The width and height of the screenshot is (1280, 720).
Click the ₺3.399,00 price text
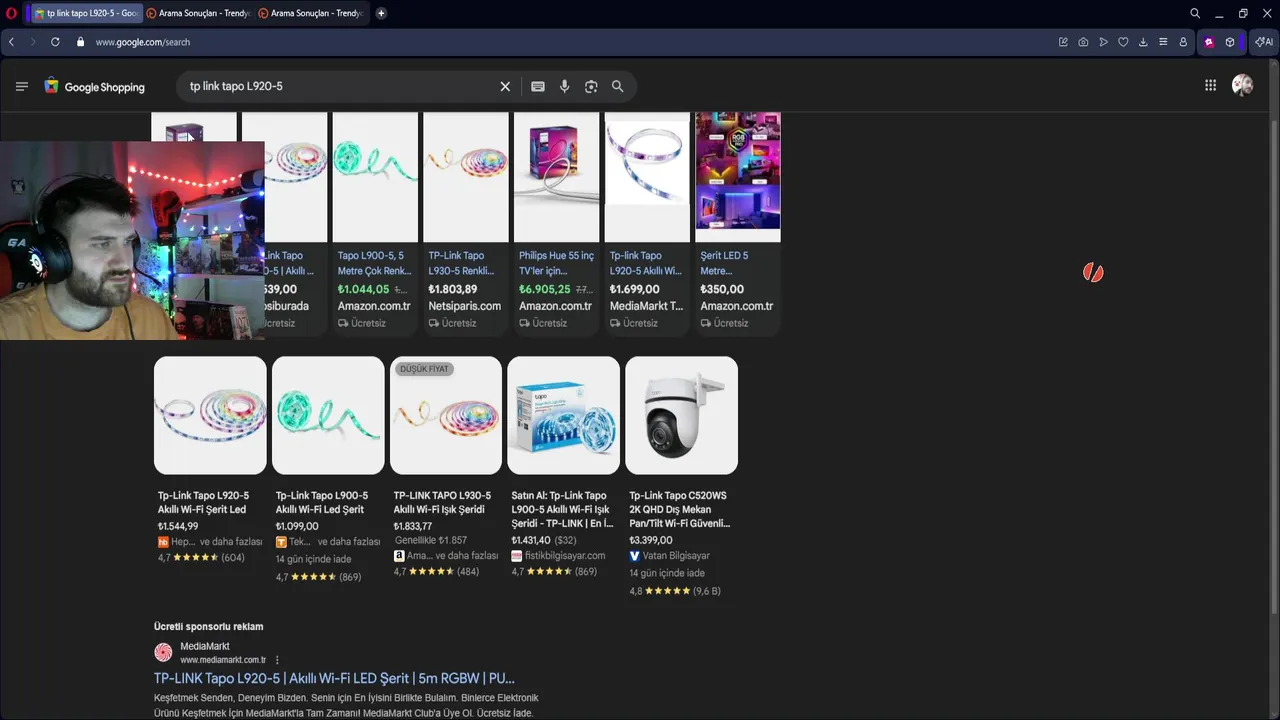tap(651, 540)
